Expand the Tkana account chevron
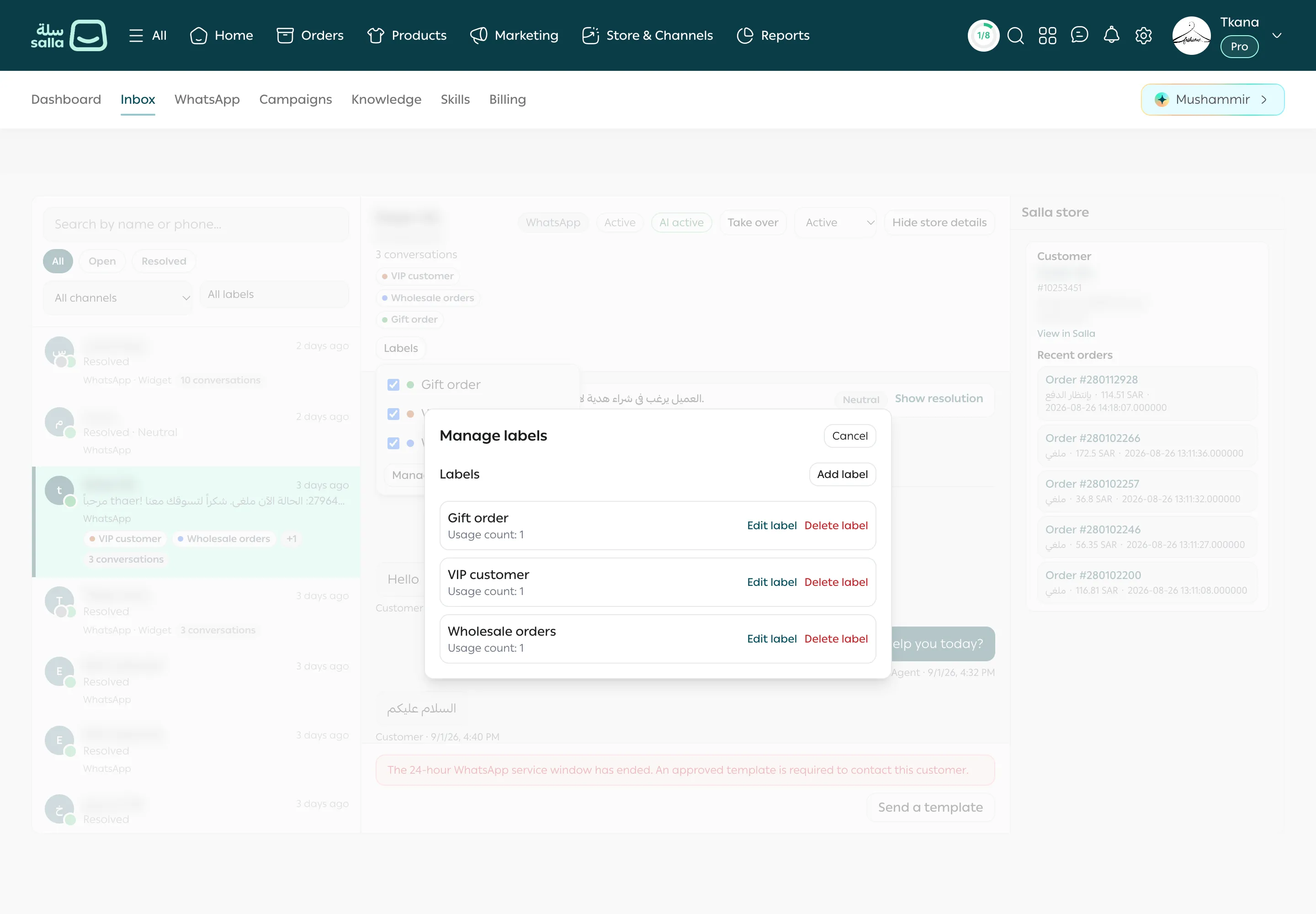The width and height of the screenshot is (1316, 914). (1277, 36)
